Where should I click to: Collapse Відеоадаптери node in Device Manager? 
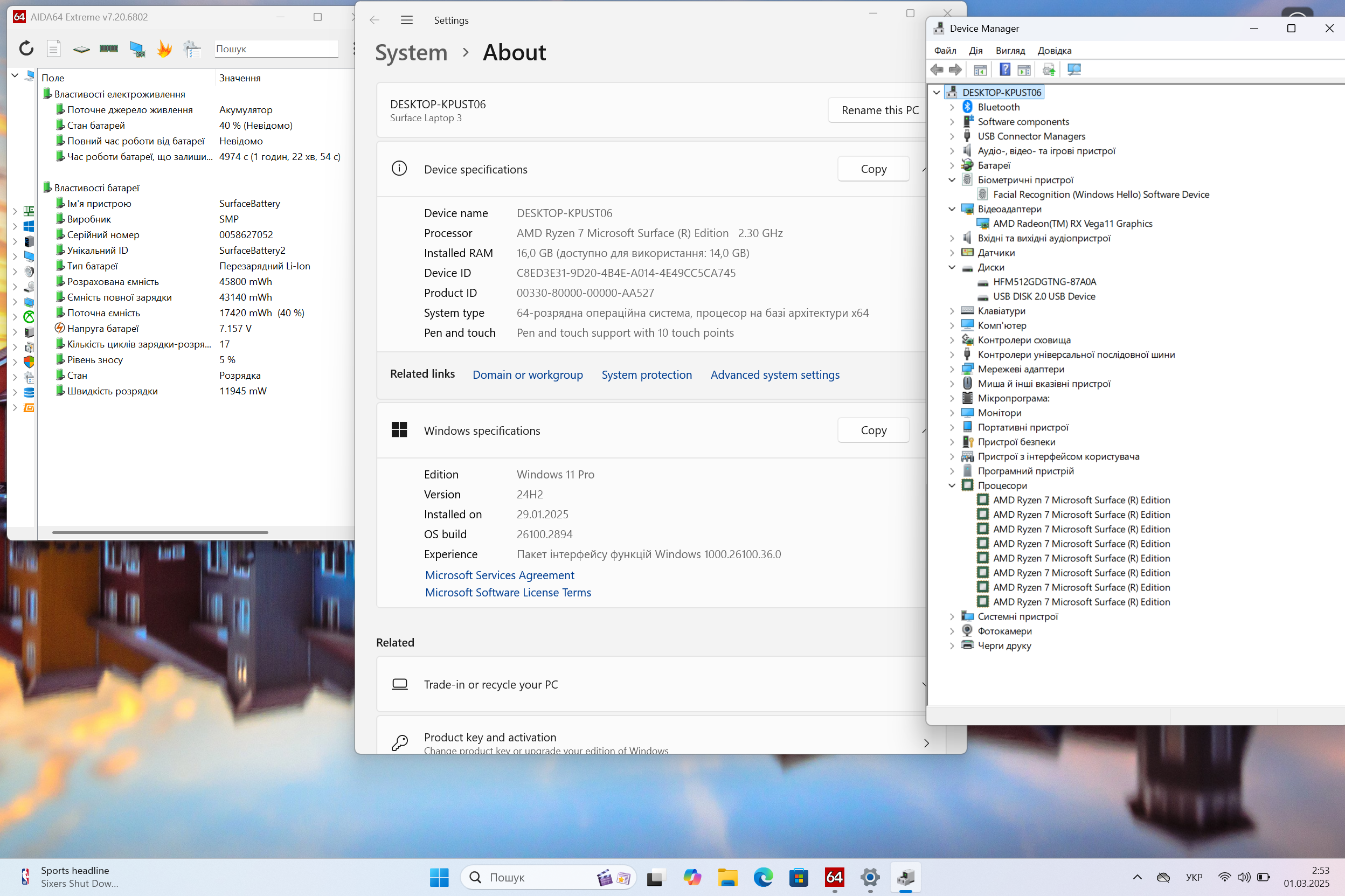(952, 209)
